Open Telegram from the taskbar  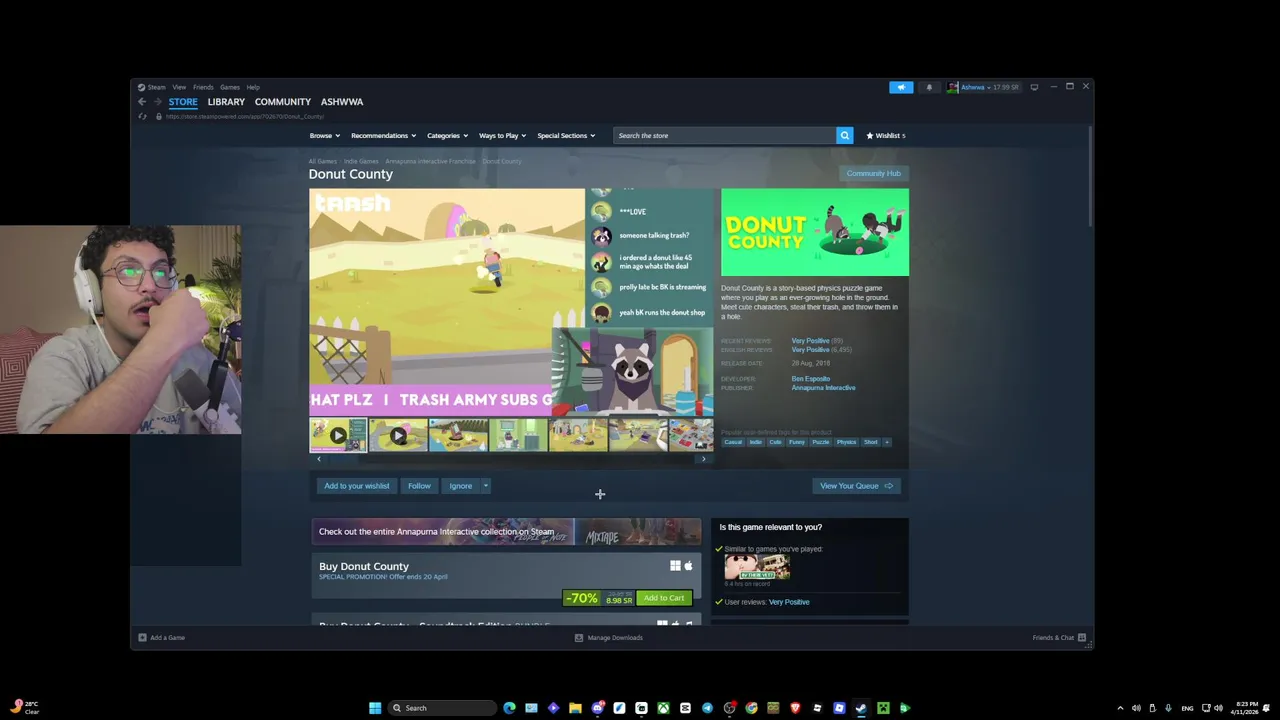coord(707,708)
